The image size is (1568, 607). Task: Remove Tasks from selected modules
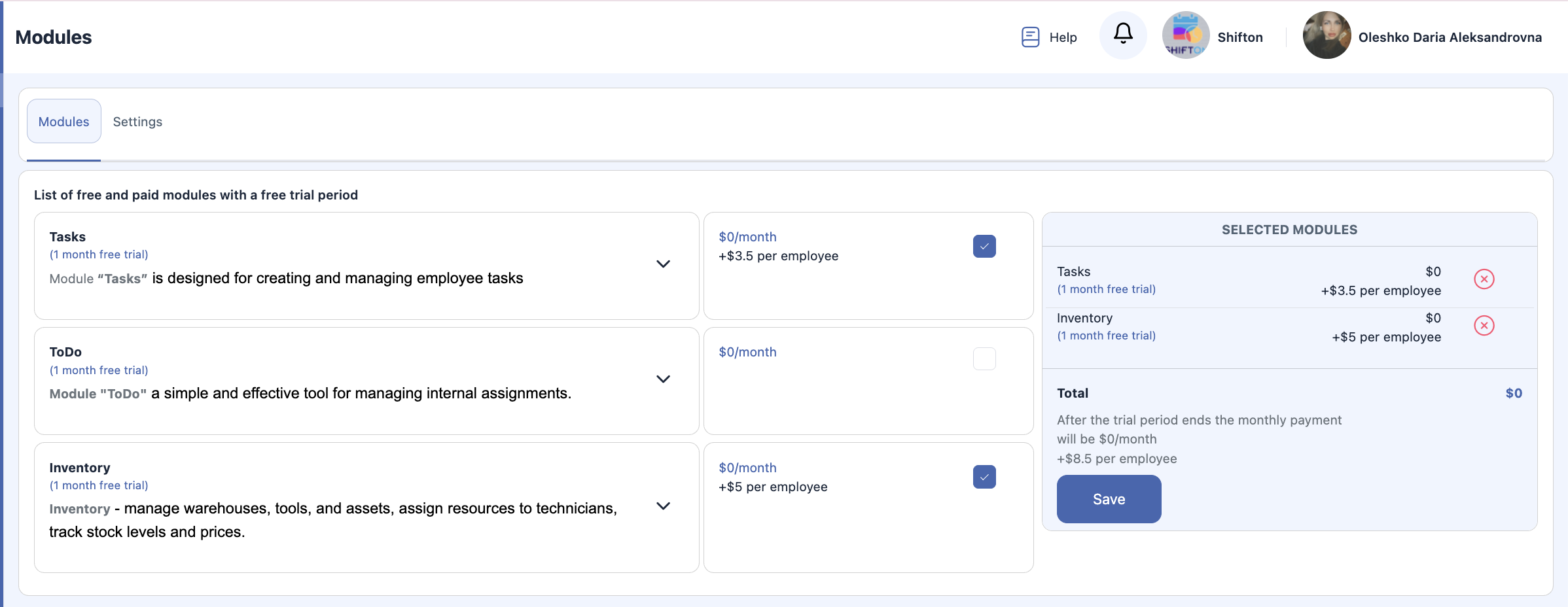(1484, 279)
